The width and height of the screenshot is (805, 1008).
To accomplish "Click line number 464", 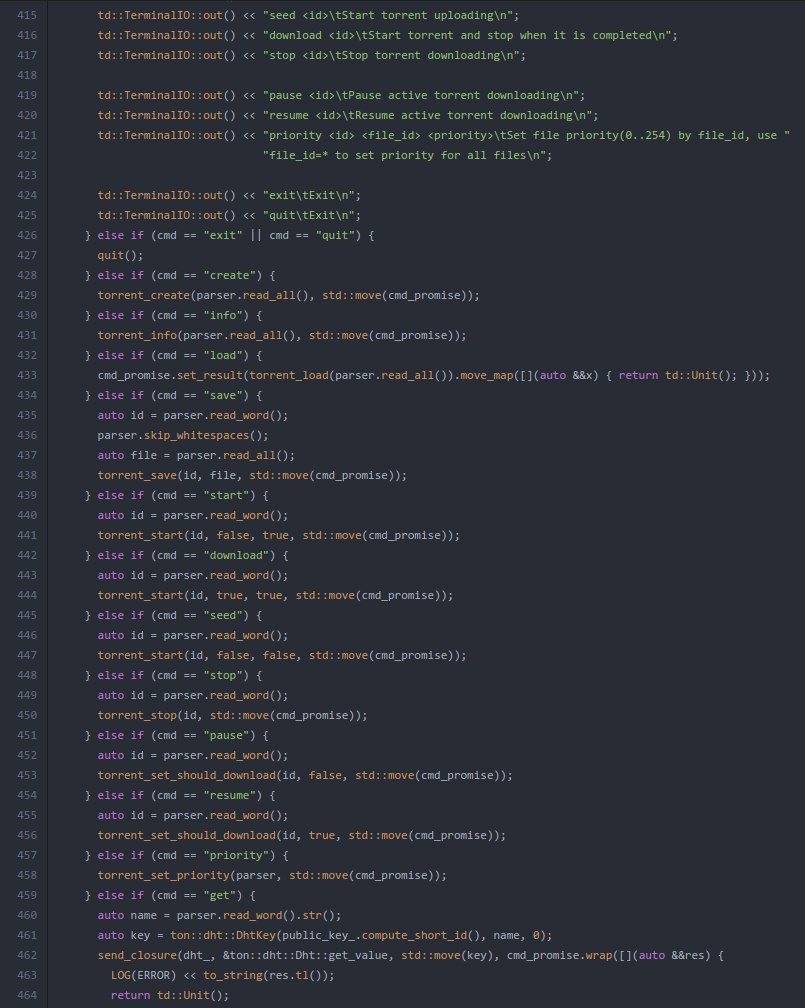I will pos(27,995).
